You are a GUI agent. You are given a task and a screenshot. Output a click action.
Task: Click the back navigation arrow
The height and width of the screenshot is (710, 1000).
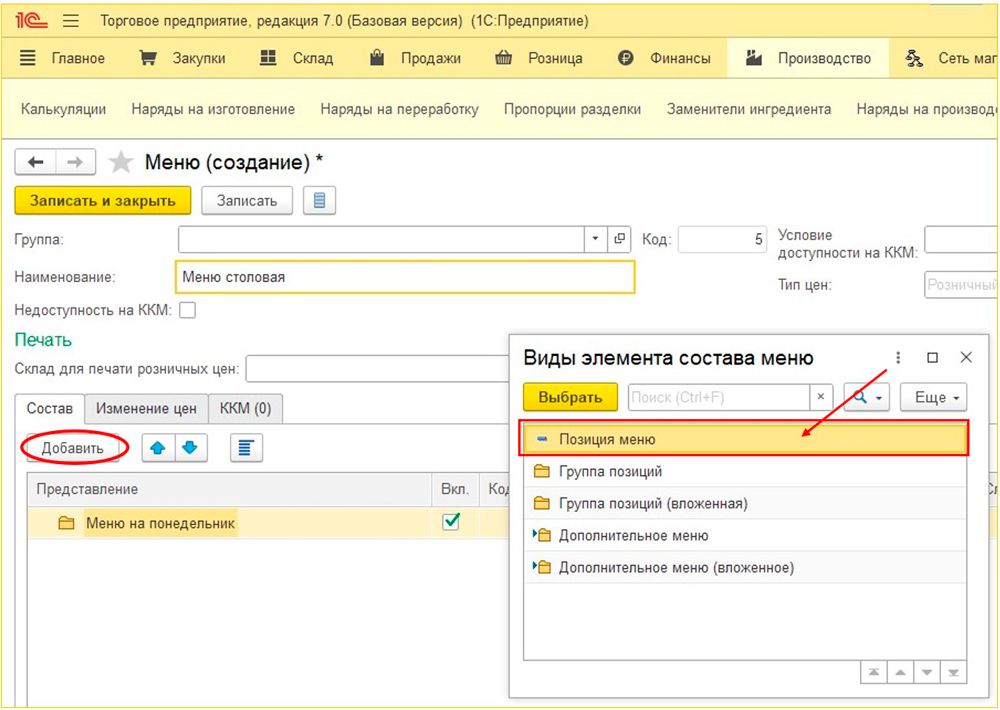(36, 162)
